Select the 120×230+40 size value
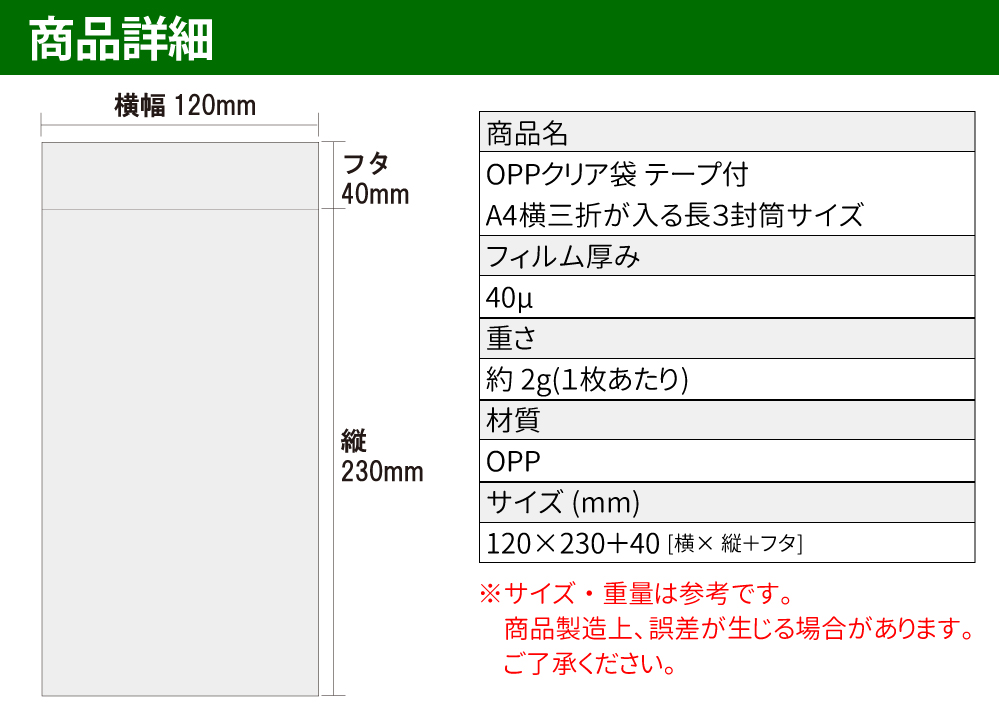This screenshot has width=999, height=711. coord(573,543)
